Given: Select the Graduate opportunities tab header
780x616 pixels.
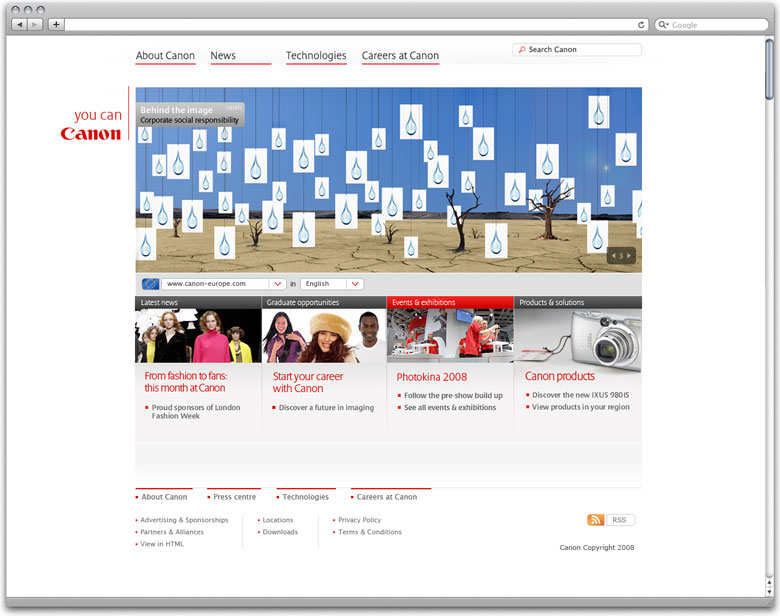Looking at the screenshot, I should click(x=324, y=303).
